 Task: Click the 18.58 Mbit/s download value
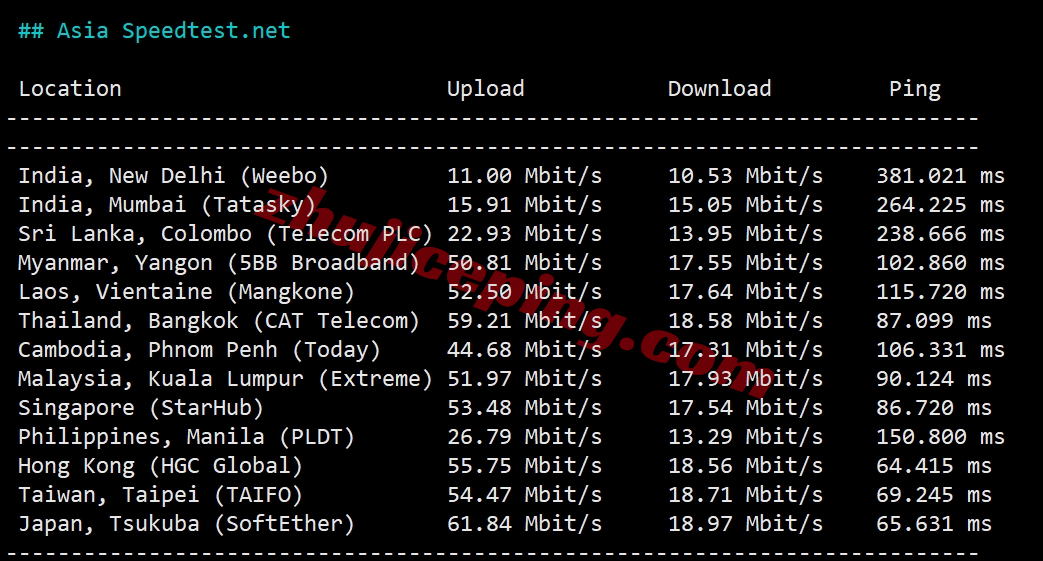(745, 321)
